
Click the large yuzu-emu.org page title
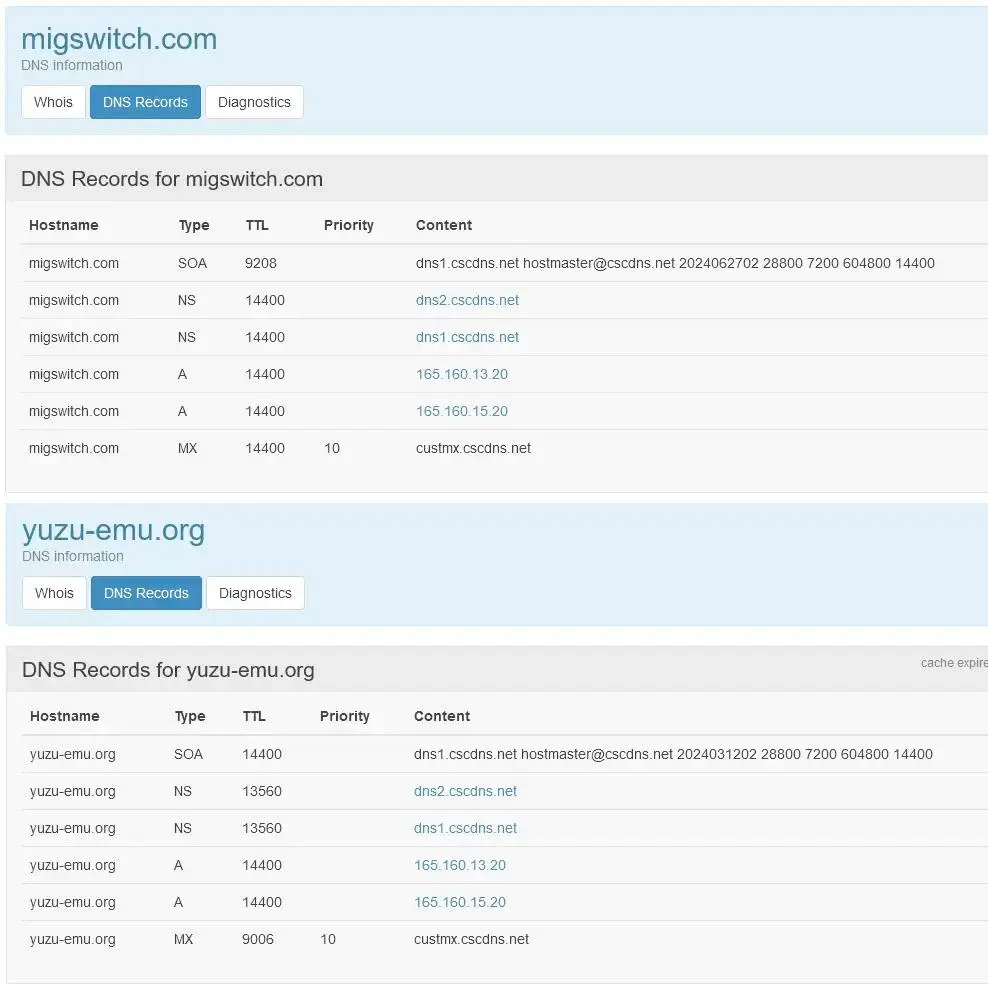113,531
